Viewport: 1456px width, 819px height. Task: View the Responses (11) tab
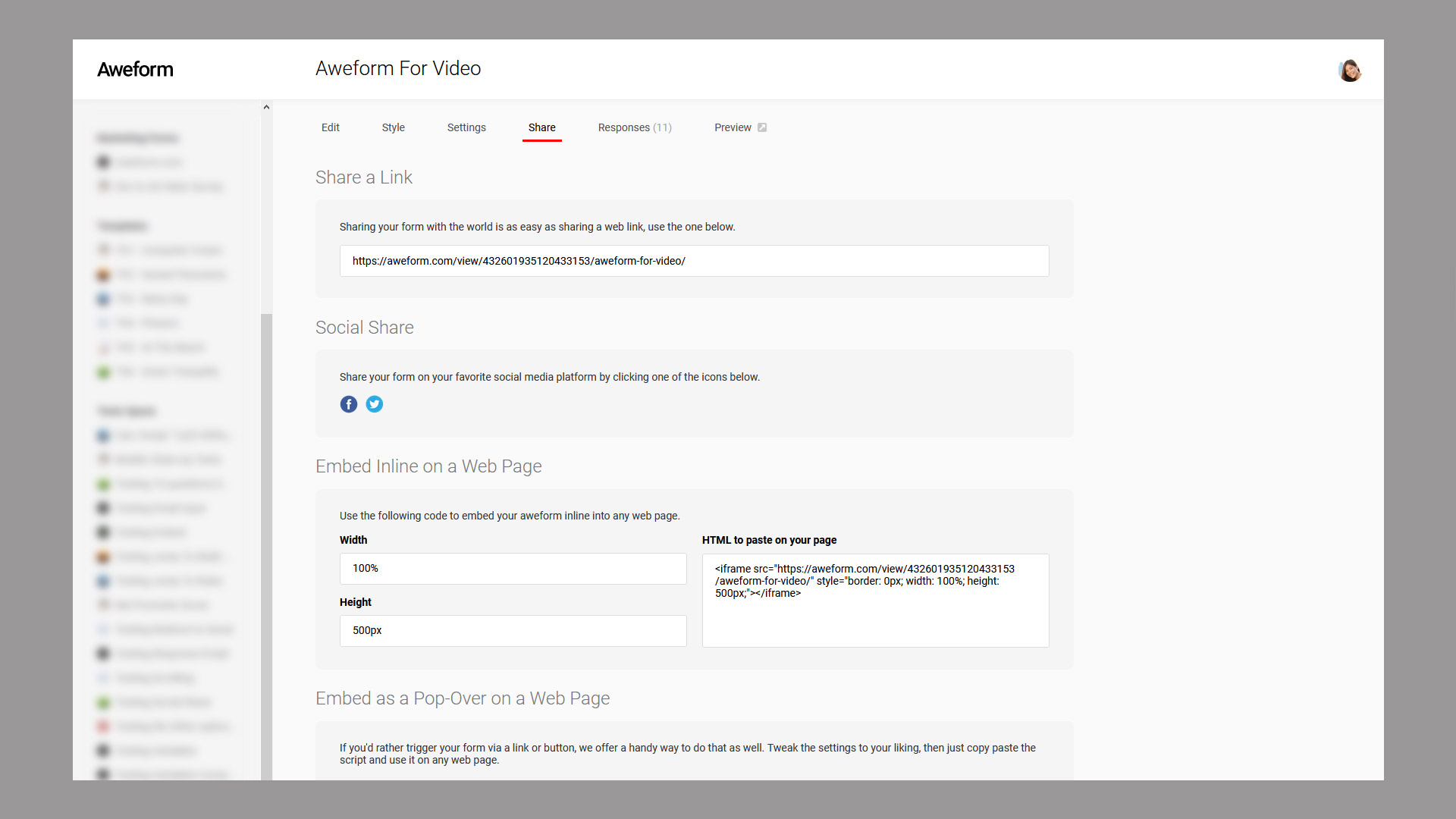click(635, 127)
